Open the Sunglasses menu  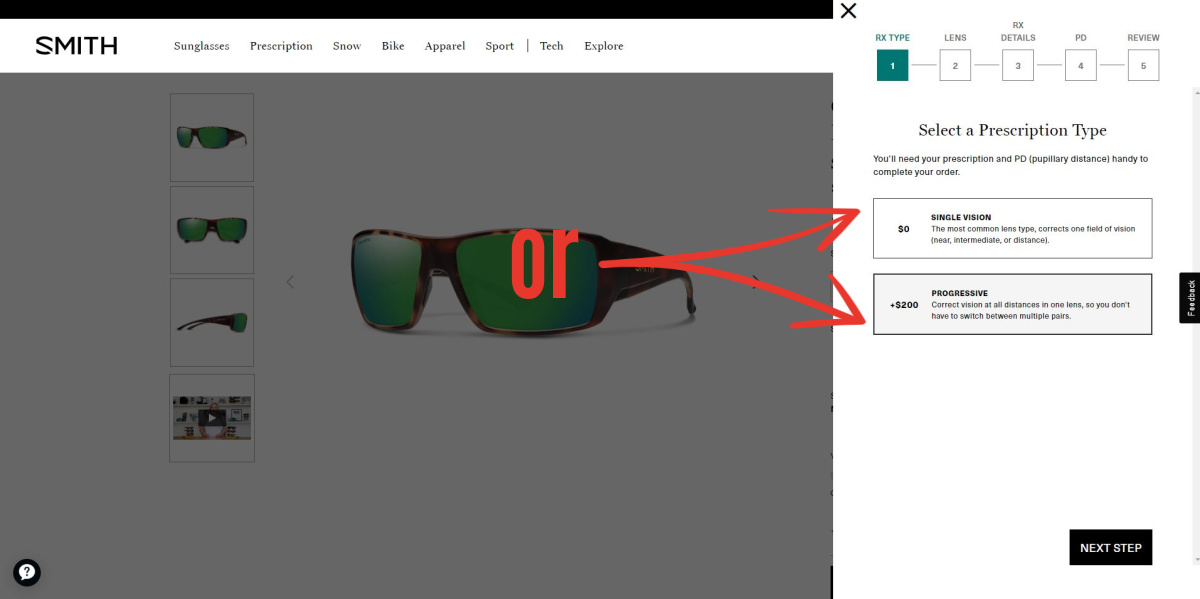(201, 46)
